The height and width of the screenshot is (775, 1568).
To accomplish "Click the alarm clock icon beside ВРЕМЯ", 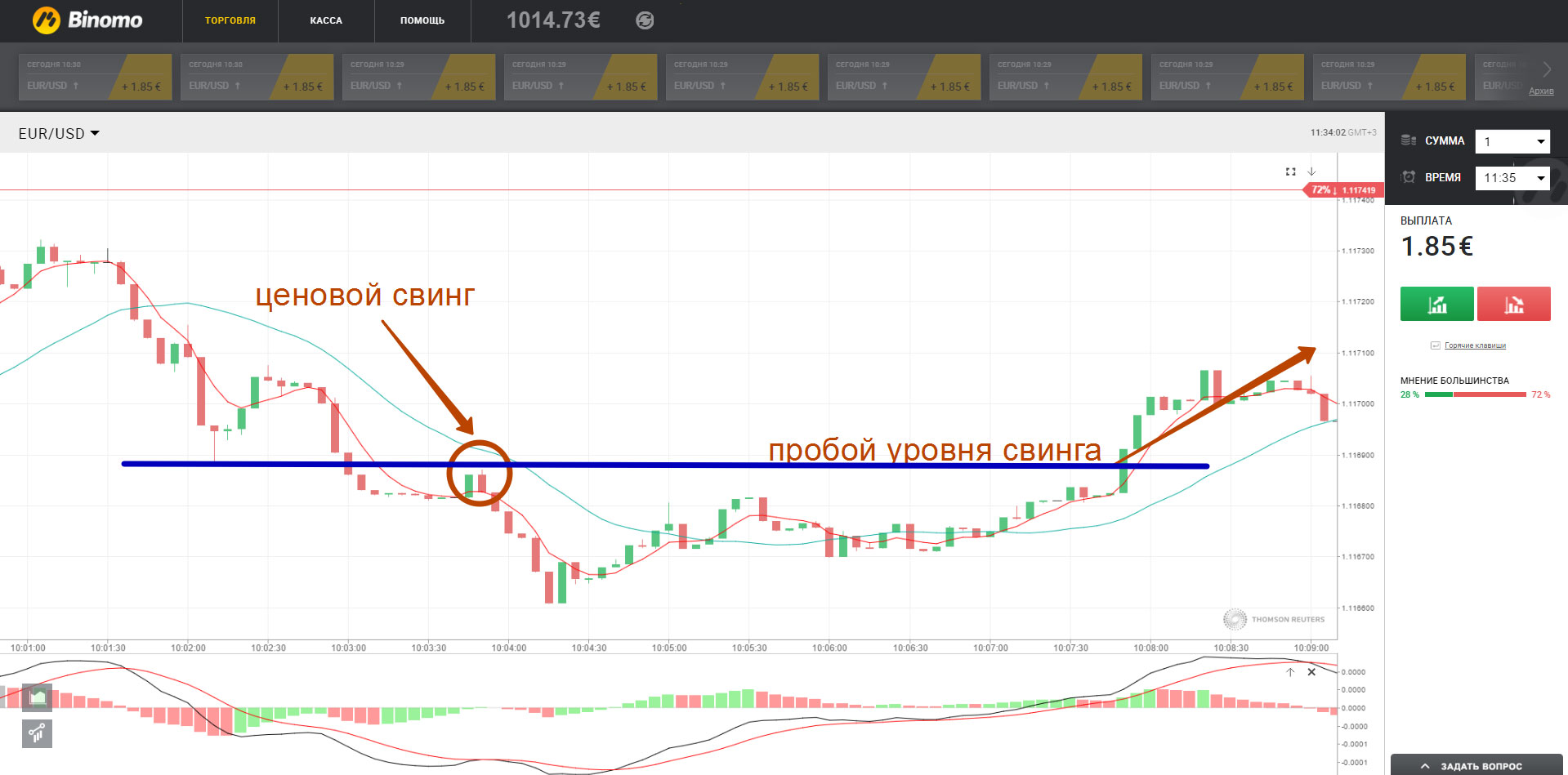I will pos(1409,177).
